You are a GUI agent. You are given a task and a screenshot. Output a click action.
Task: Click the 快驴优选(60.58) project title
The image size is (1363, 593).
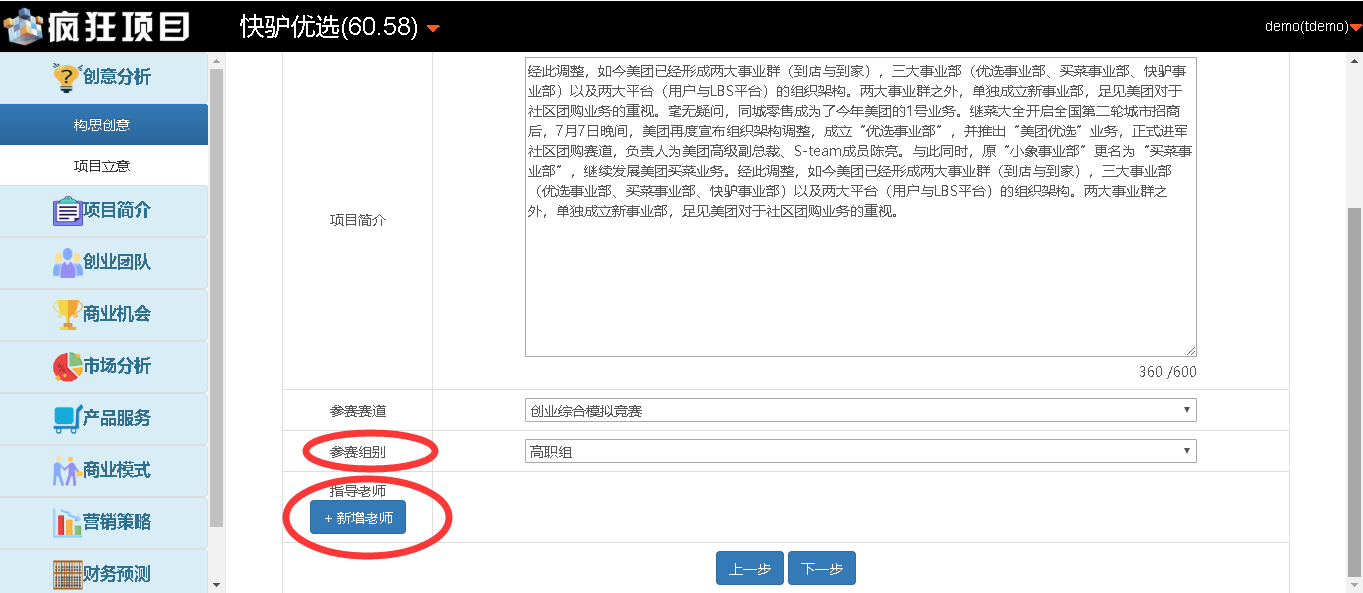pyautogui.click(x=329, y=27)
